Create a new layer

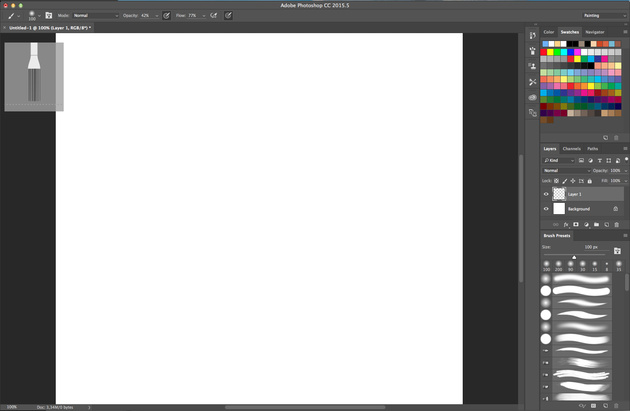606,225
